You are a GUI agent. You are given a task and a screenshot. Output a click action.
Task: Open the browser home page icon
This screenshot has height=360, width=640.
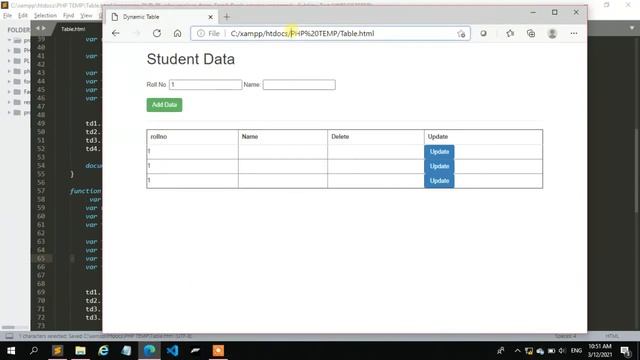[177, 33]
